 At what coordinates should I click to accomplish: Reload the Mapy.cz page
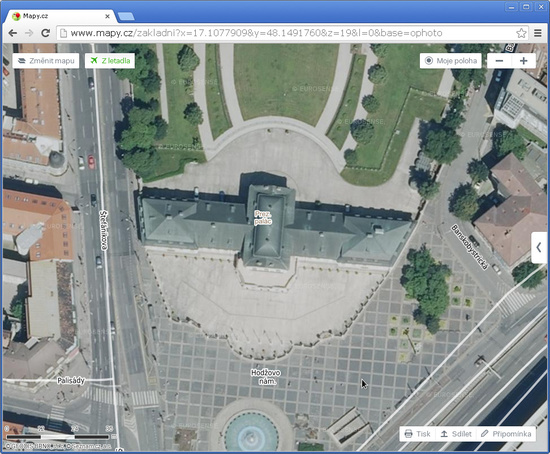point(45,33)
